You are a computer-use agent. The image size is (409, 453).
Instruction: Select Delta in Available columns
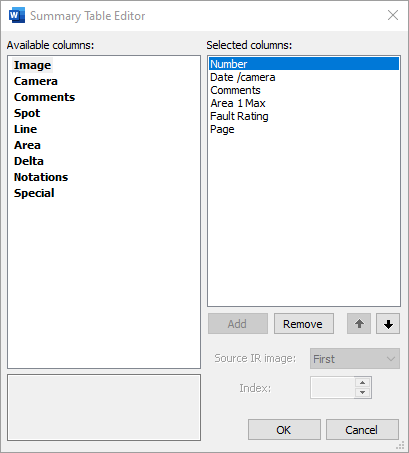click(x=29, y=161)
